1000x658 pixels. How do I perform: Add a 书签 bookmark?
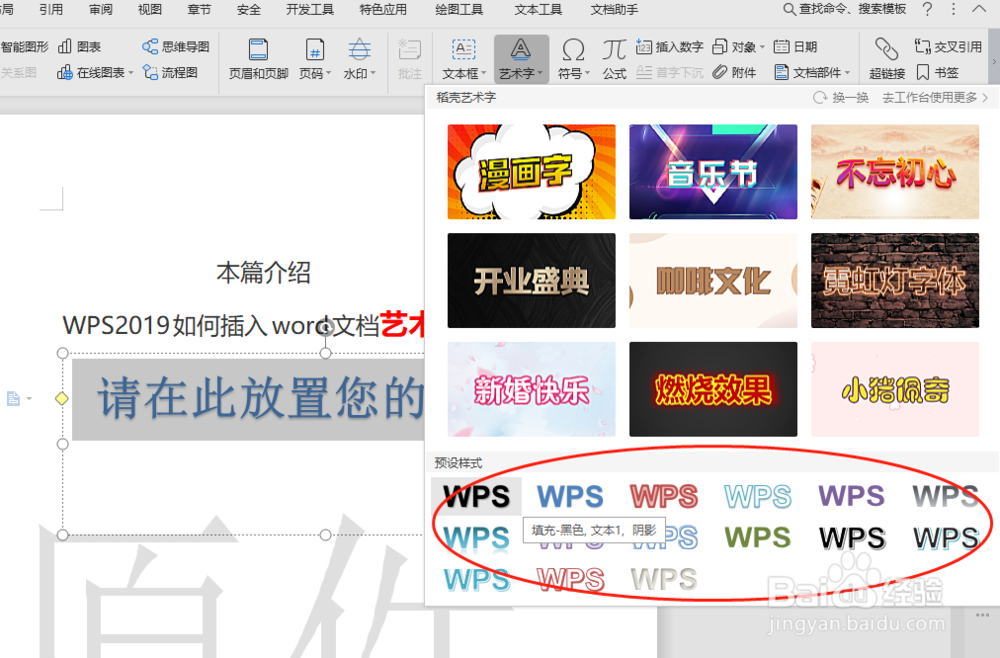click(937, 73)
